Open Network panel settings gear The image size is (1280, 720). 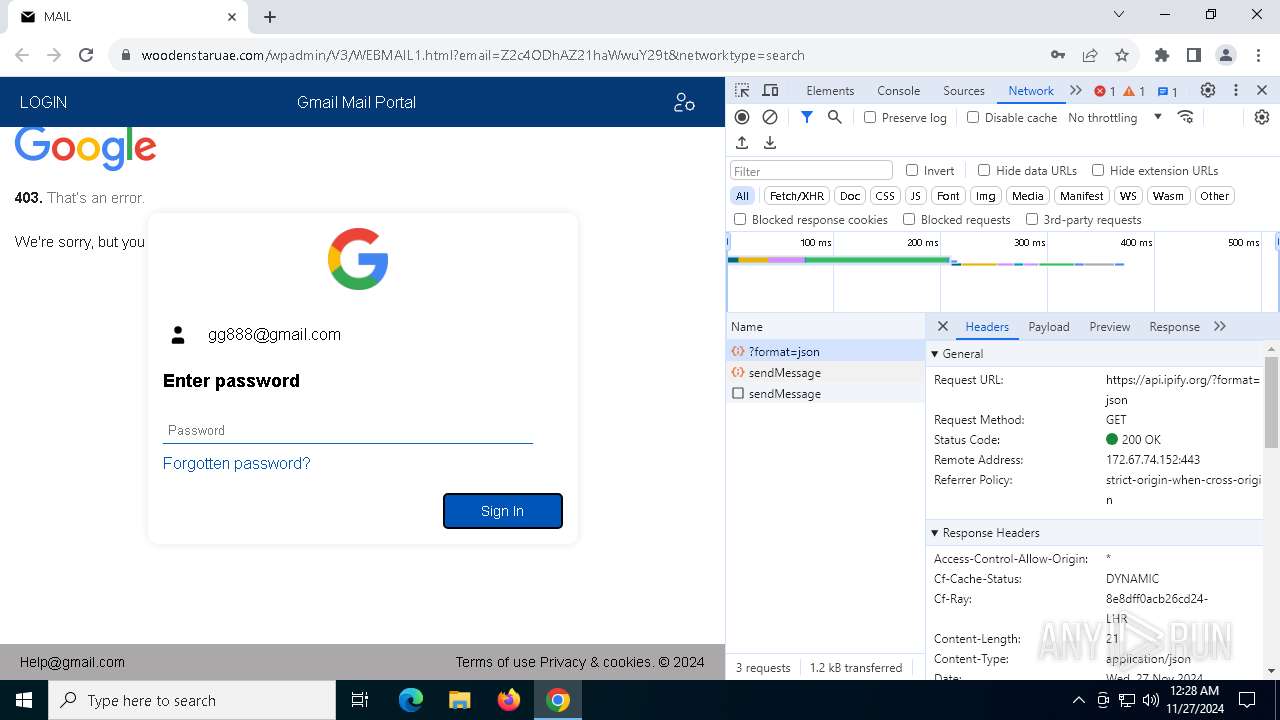(1262, 117)
